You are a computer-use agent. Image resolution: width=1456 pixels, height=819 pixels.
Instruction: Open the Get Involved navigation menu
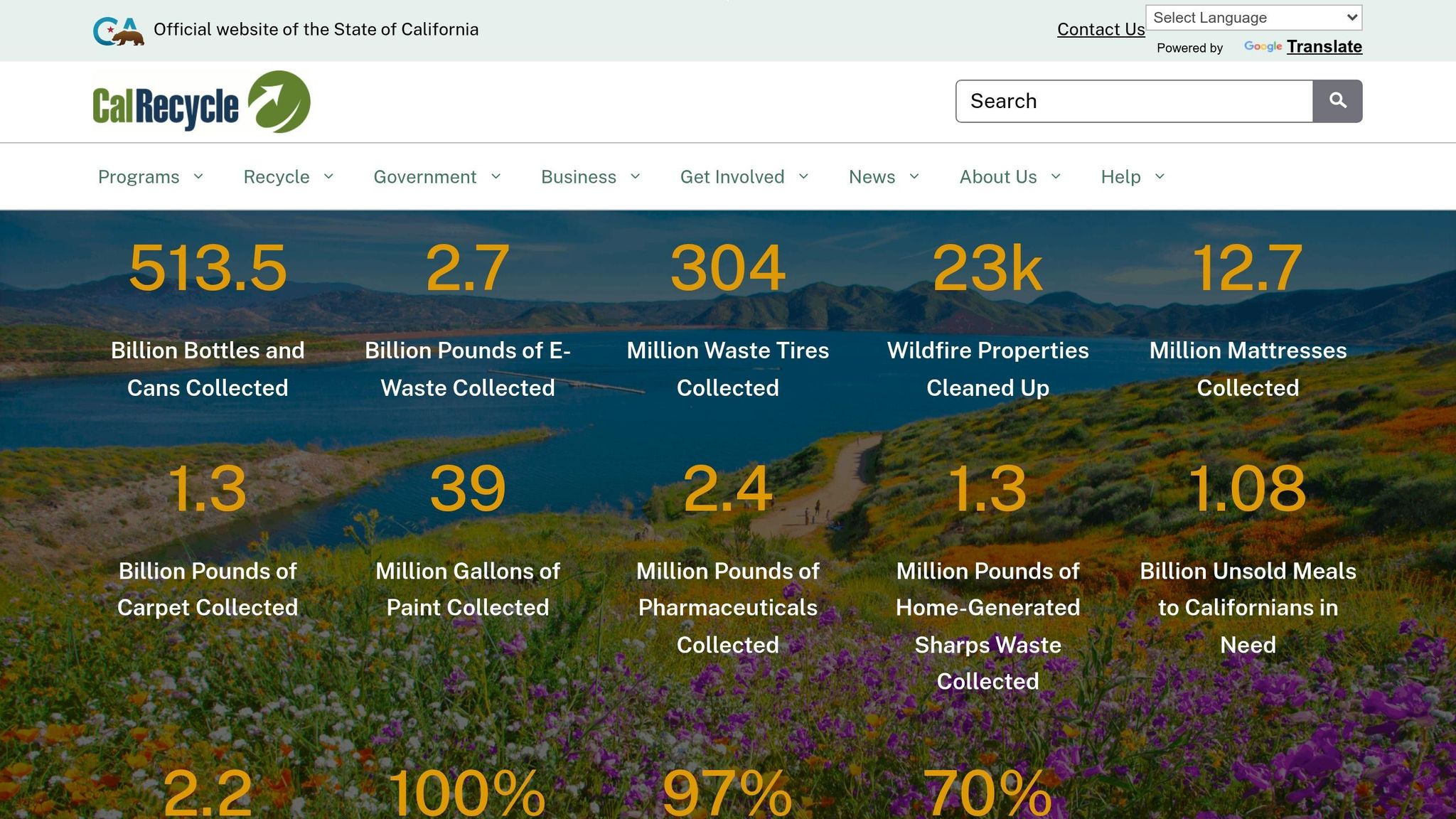[x=732, y=177]
